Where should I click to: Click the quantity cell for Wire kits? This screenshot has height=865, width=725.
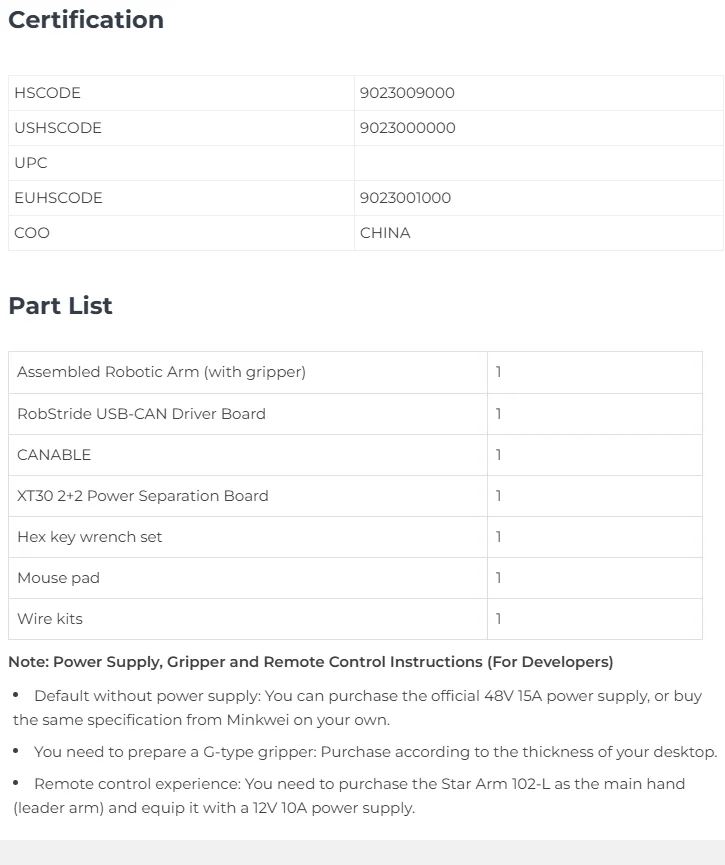point(595,619)
